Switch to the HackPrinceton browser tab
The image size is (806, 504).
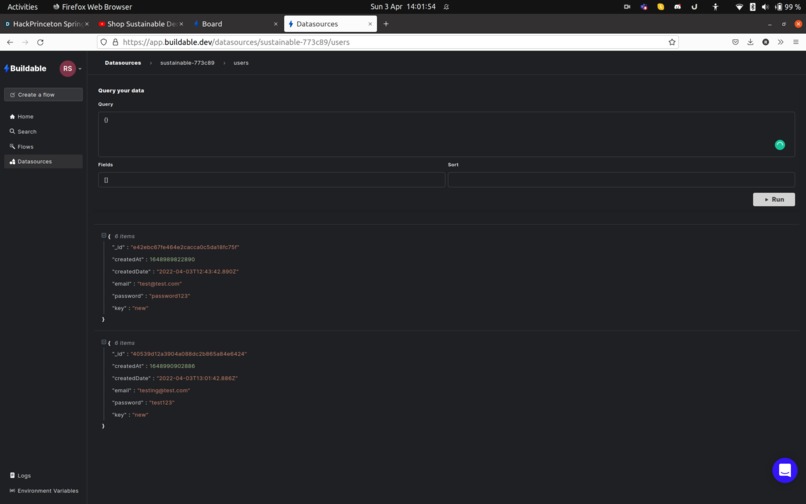pos(46,24)
